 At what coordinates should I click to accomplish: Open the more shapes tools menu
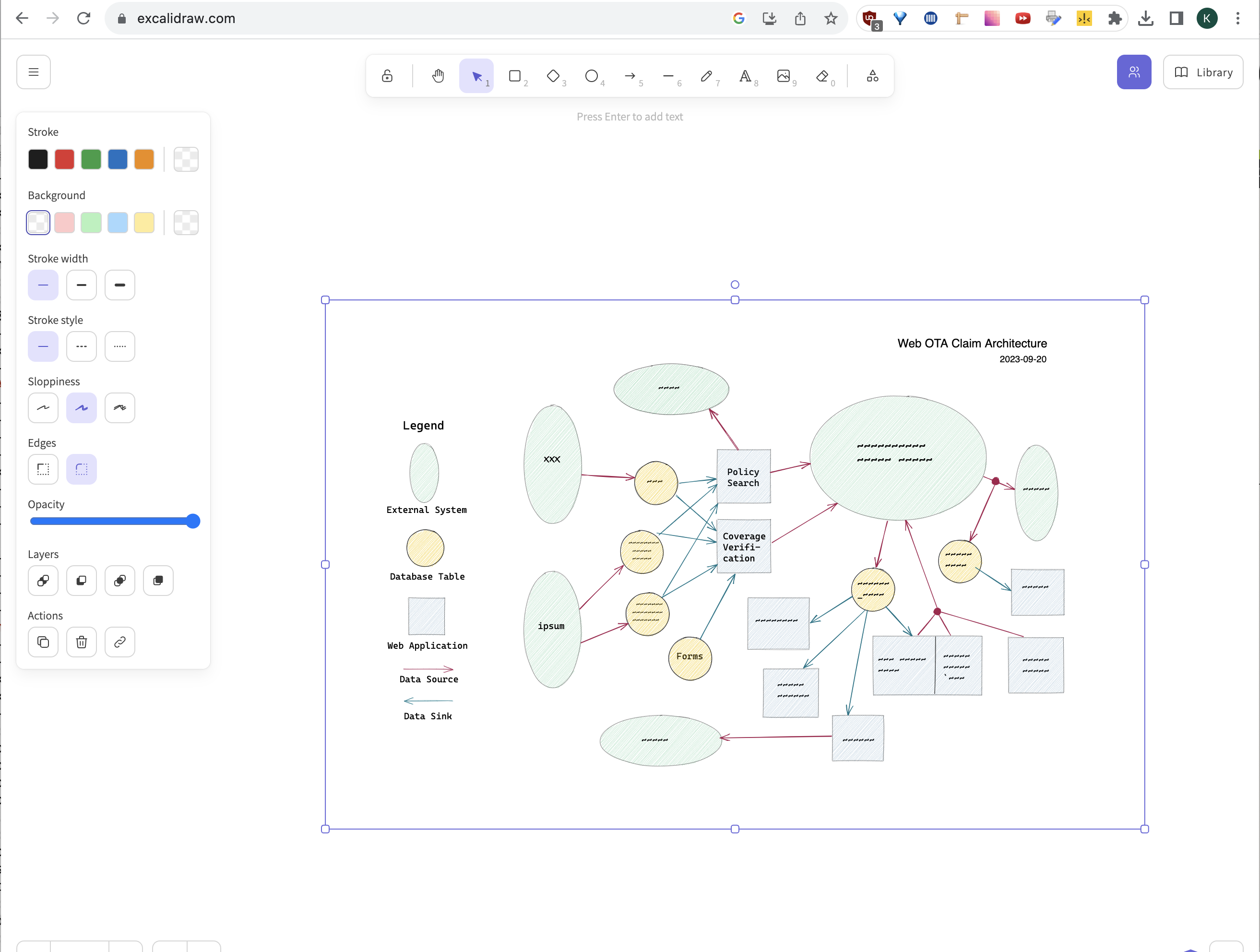(872, 76)
